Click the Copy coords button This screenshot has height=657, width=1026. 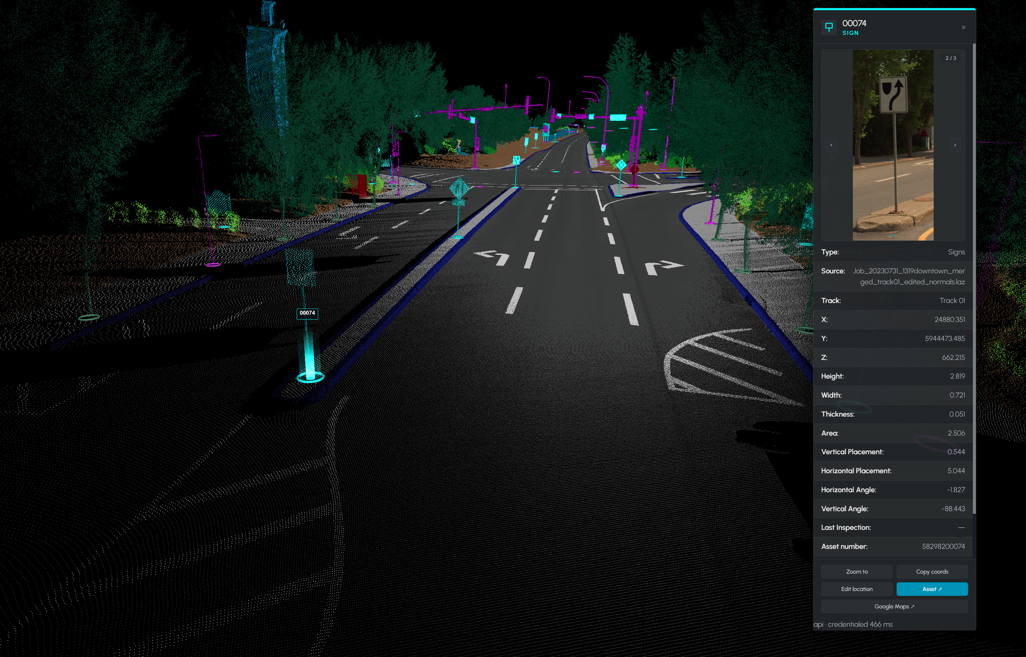pyautogui.click(x=932, y=571)
